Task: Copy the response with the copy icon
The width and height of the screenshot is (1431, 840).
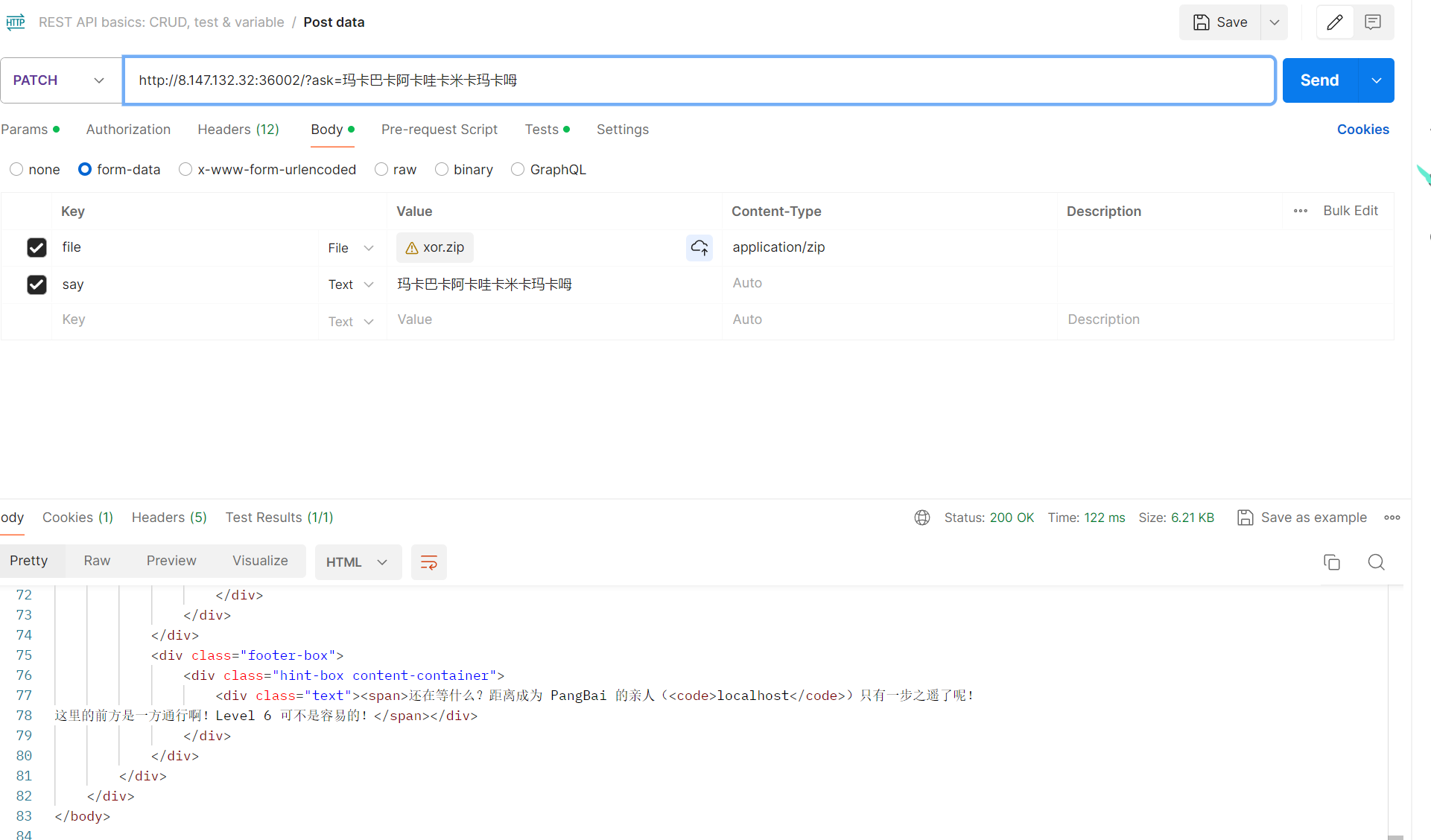Action: point(1332,562)
